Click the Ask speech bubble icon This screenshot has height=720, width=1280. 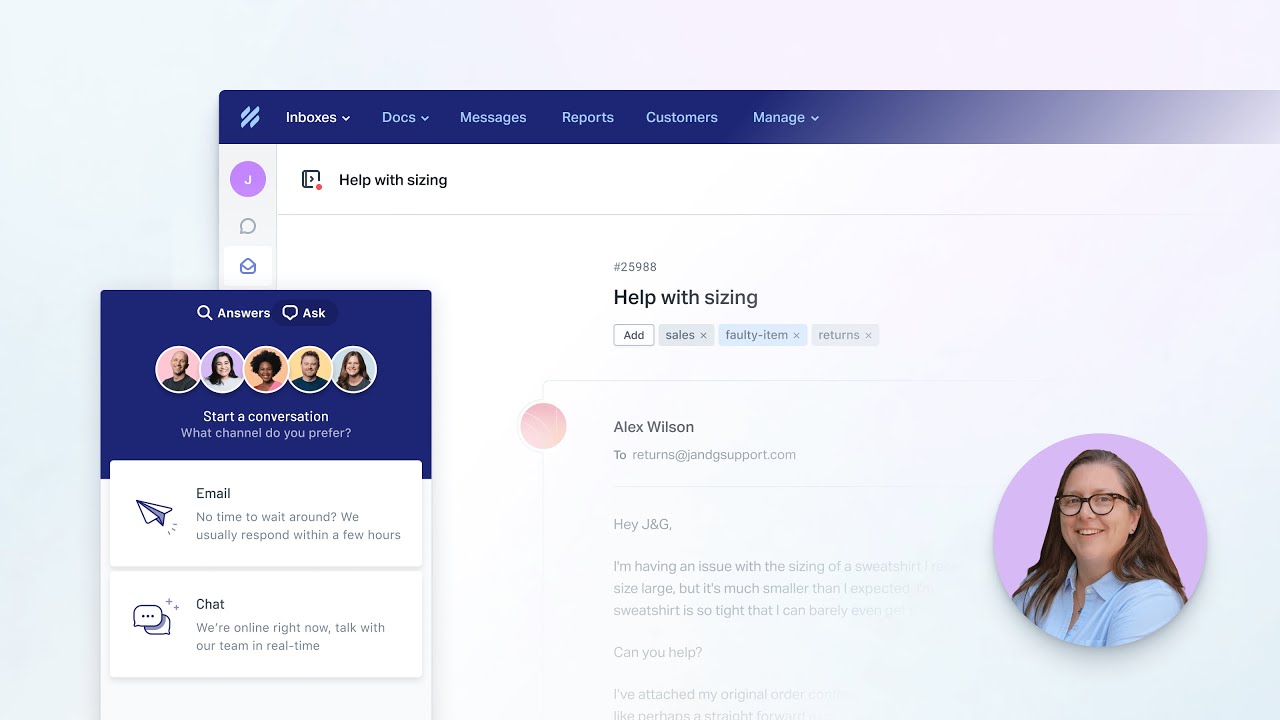[x=289, y=312]
